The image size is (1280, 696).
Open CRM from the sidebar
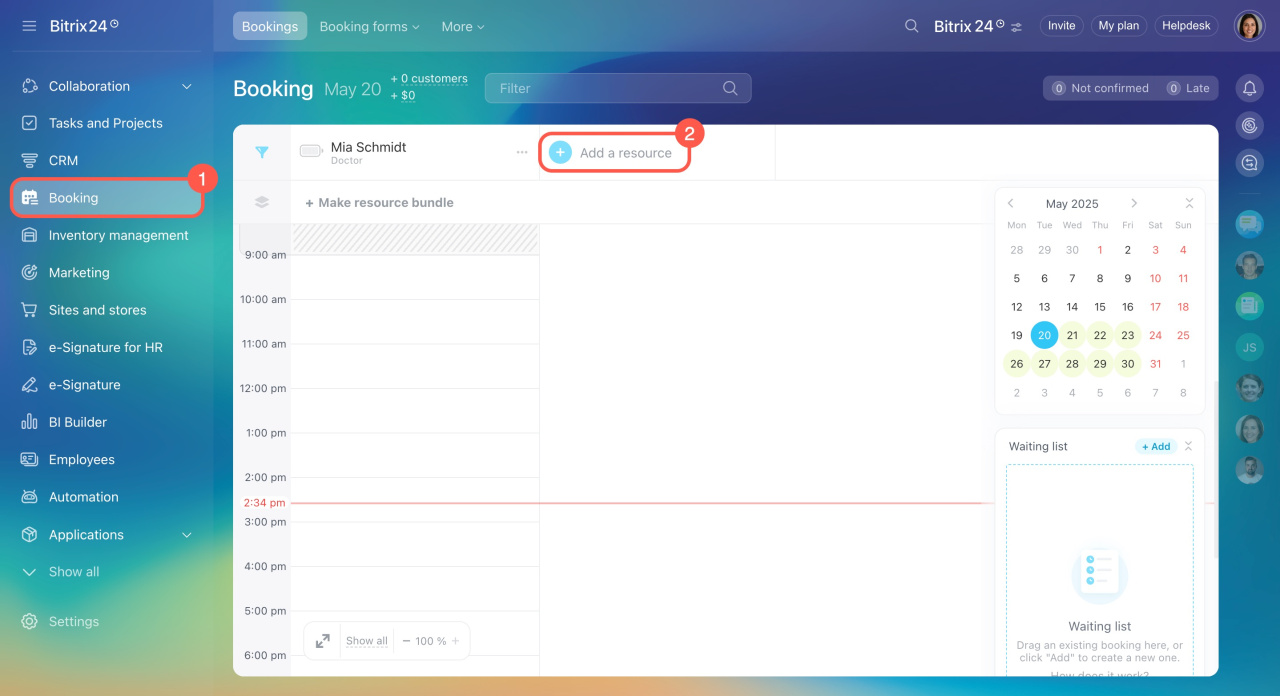coord(63,160)
